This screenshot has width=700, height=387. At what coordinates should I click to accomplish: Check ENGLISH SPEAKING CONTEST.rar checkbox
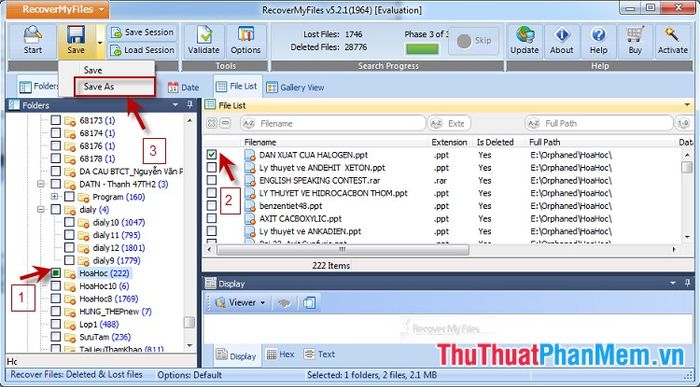[x=212, y=180]
